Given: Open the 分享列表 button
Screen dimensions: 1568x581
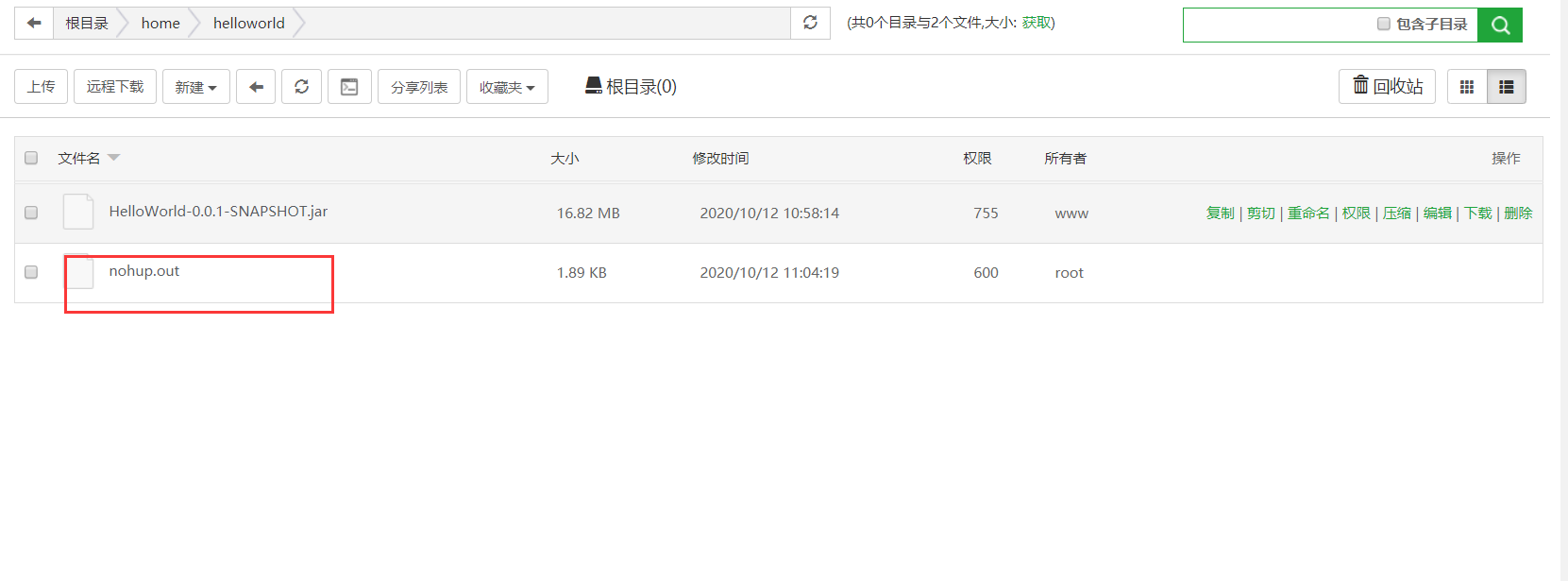Looking at the screenshot, I should [x=419, y=87].
